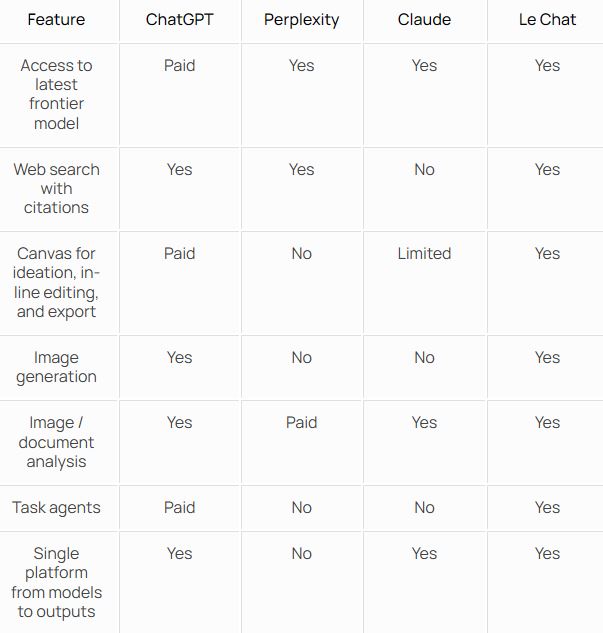Select the 'Single platform from models to outputs' cell
Viewport: 603px width, 633px height.
click(56, 582)
